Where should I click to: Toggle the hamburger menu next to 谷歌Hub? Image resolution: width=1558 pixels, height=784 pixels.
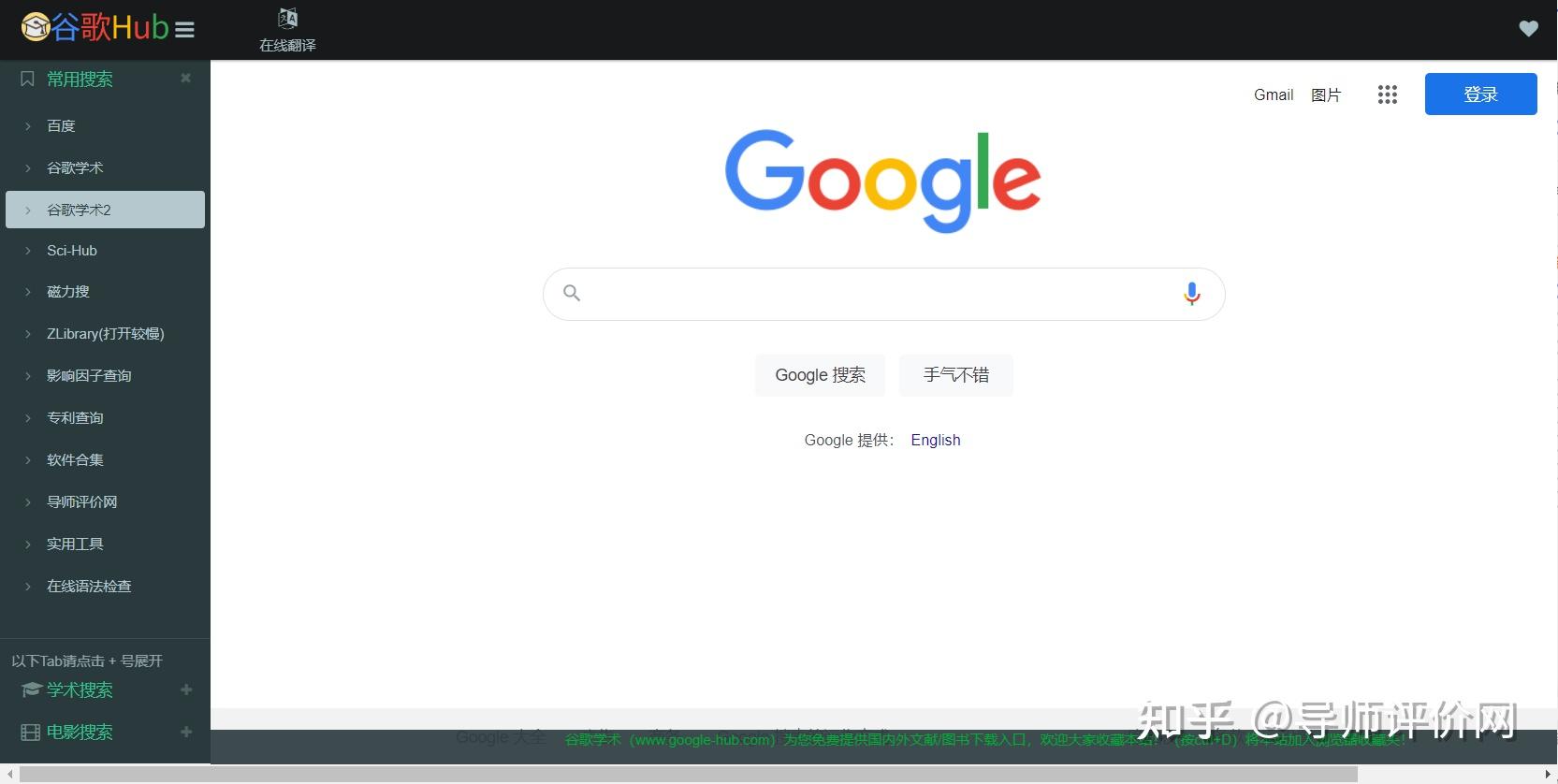point(184,30)
